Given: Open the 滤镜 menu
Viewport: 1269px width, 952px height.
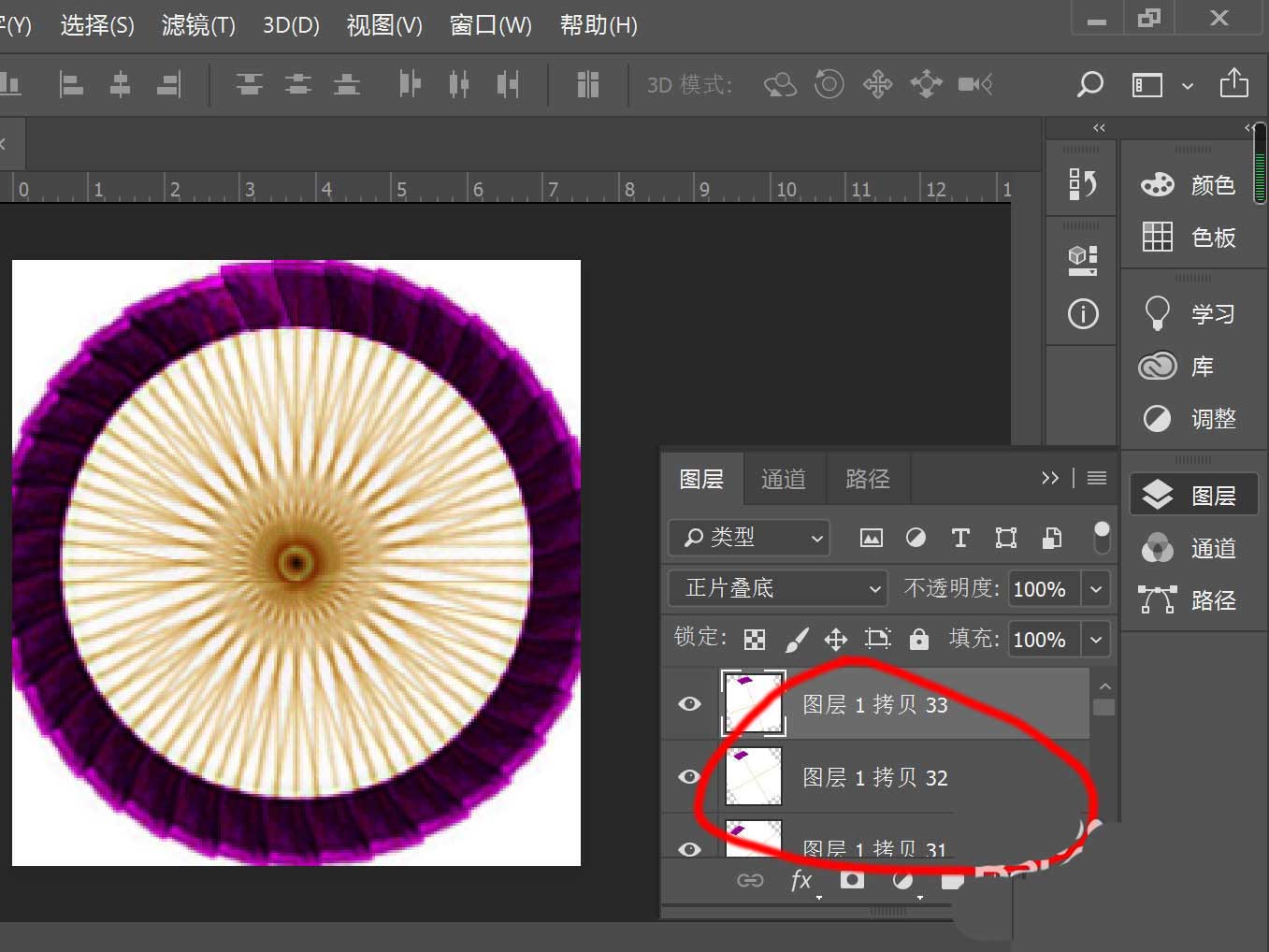Looking at the screenshot, I should (197, 25).
